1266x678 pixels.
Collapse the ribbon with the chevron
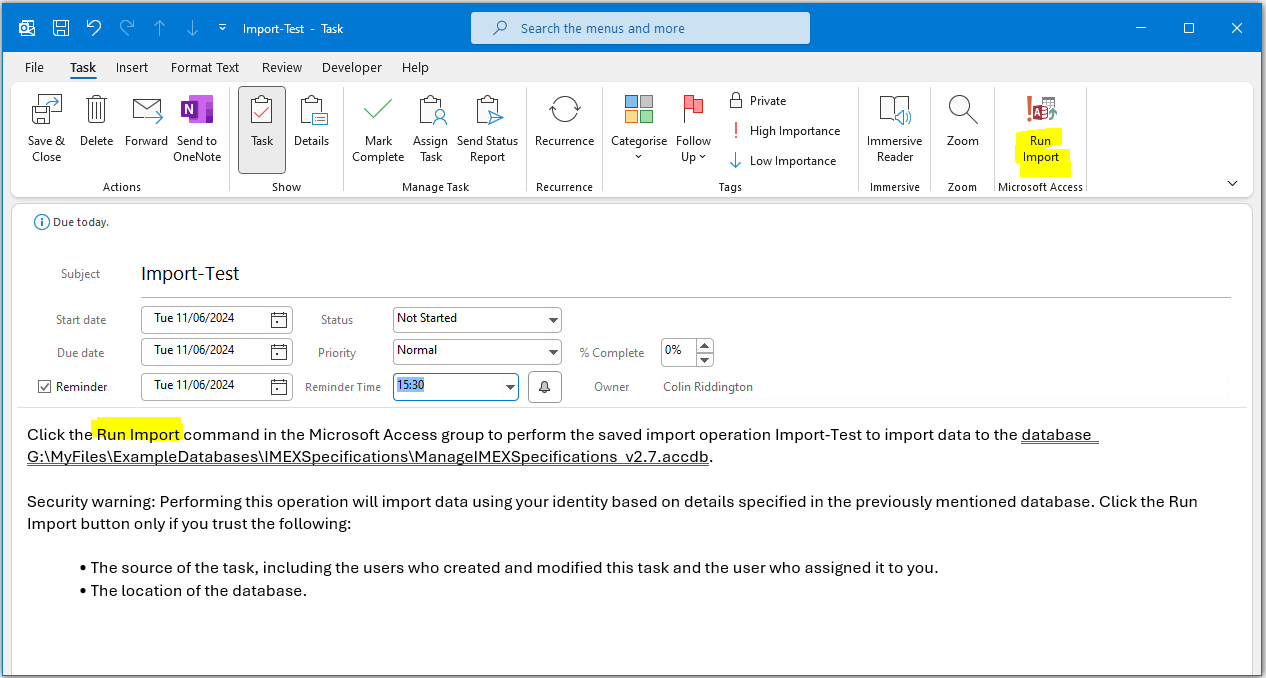click(x=1233, y=183)
